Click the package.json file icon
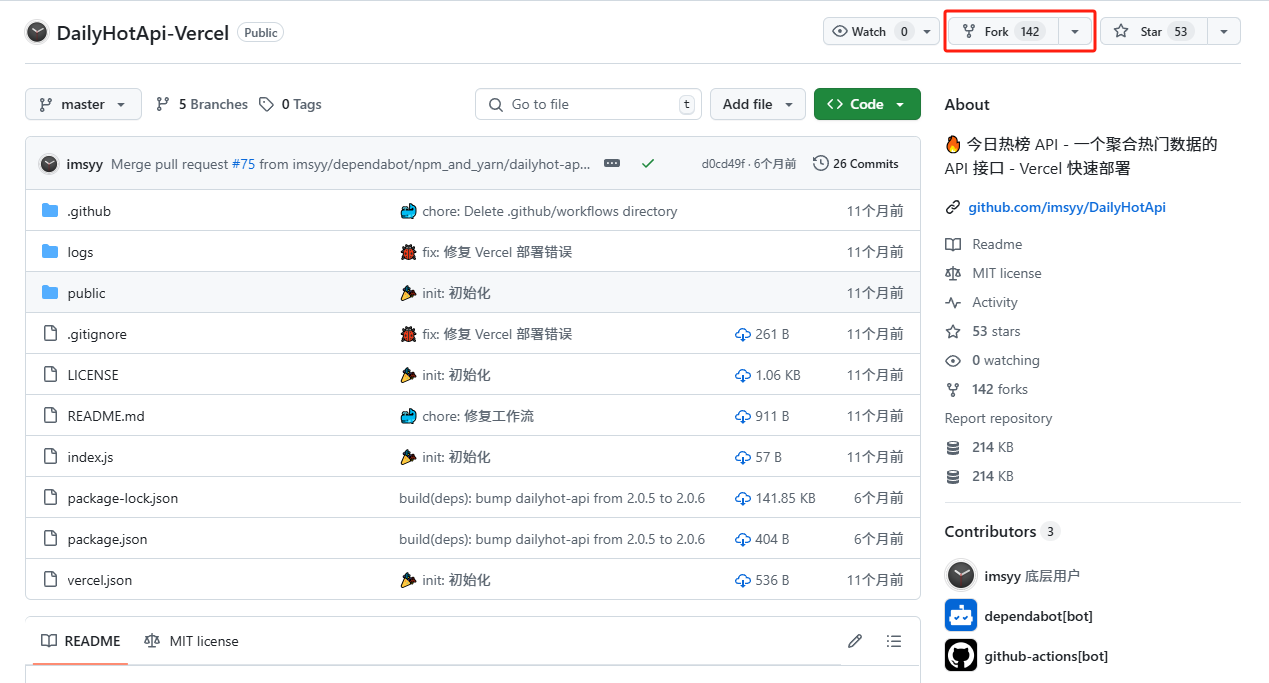The height and width of the screenshot is (683, 1269). [x=50, y=539]
